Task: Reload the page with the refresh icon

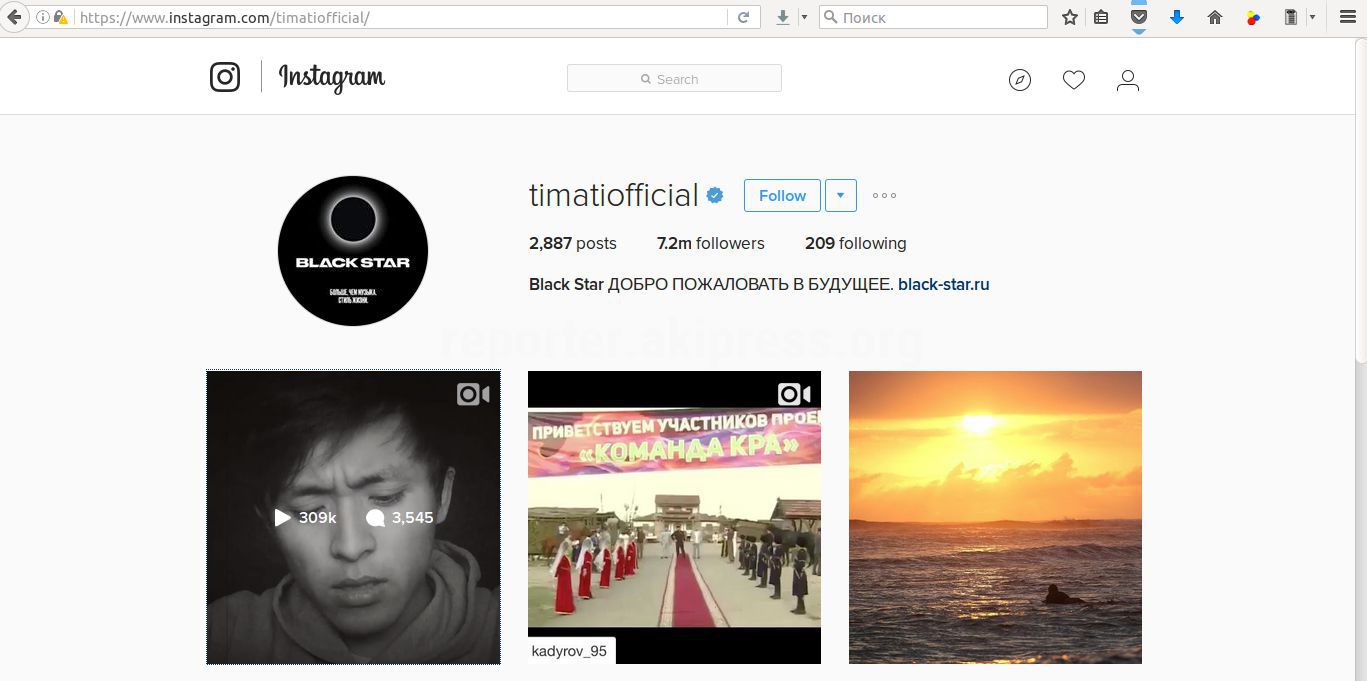Action: [743, 17]
